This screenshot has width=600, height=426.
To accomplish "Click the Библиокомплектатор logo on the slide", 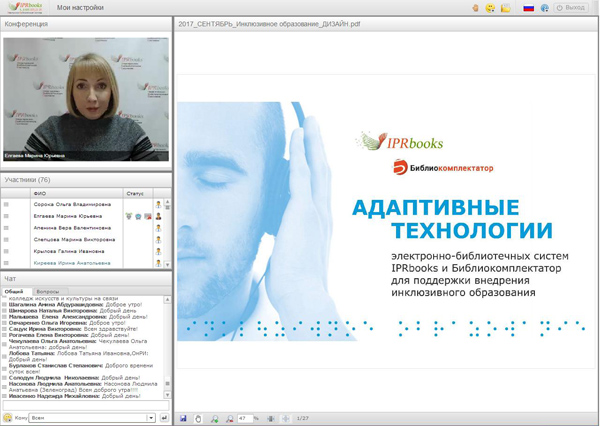I will coord(443,167).
